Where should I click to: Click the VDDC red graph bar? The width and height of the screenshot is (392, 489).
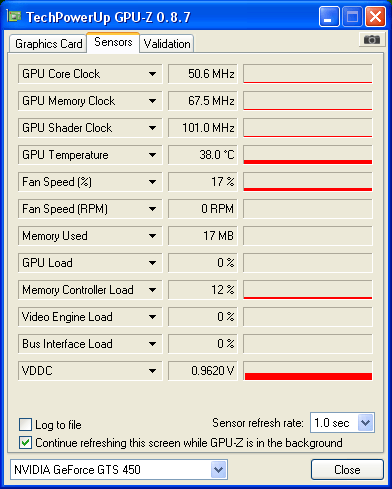308,376
